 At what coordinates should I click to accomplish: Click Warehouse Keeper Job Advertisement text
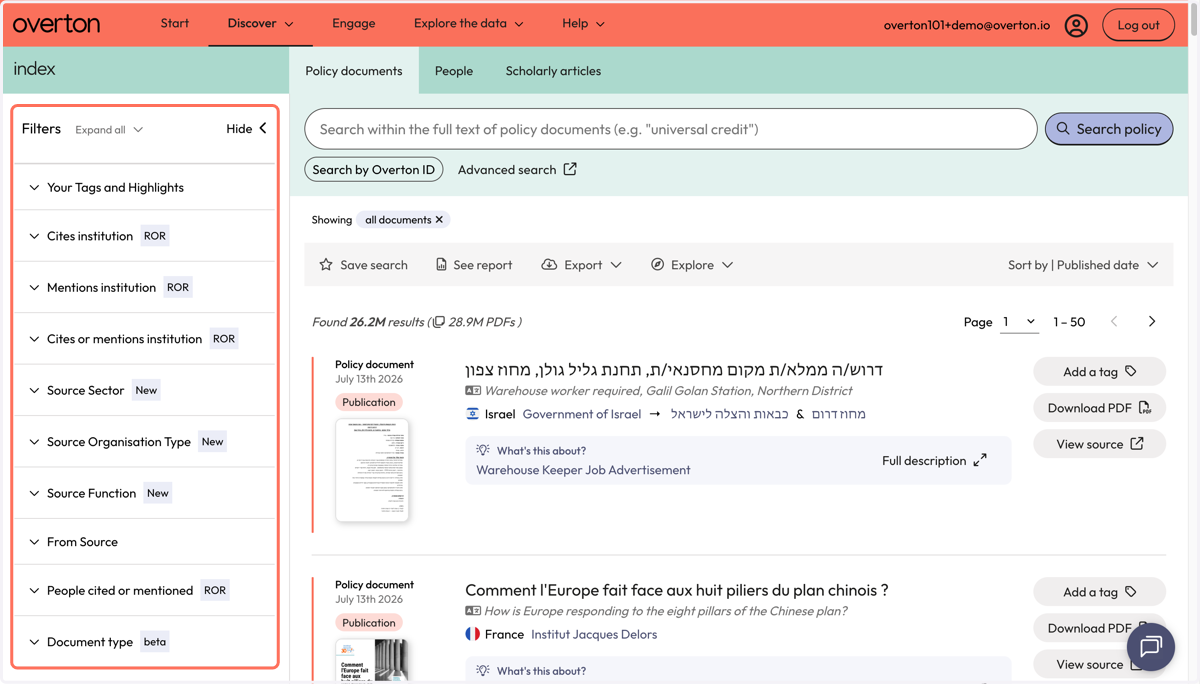click(x=583, y=470)
